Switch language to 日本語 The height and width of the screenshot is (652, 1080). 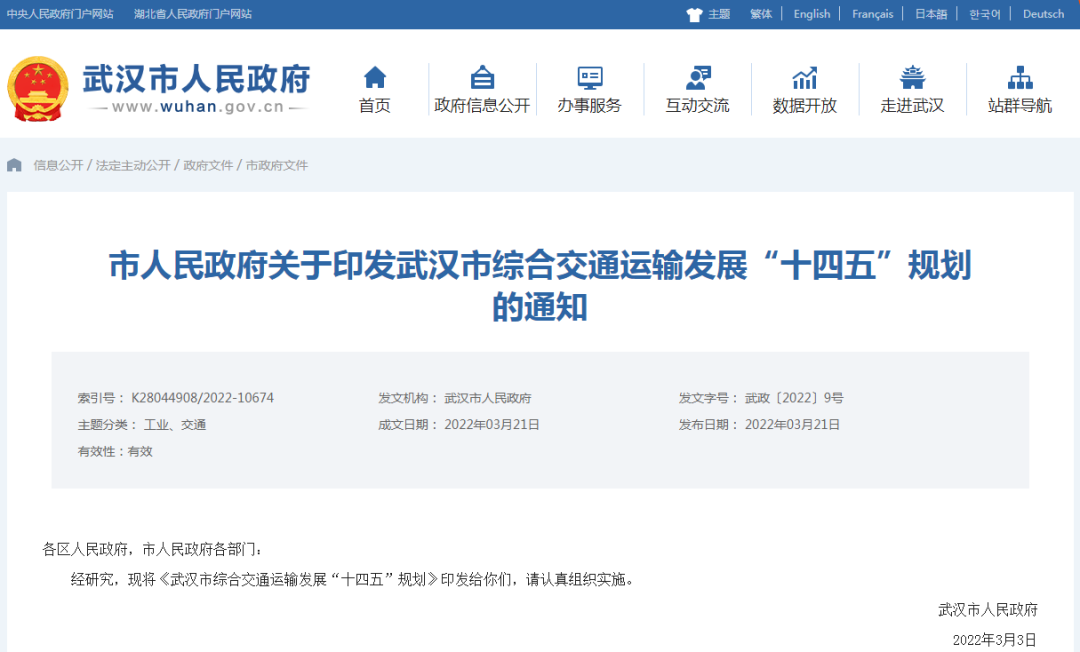931,14
